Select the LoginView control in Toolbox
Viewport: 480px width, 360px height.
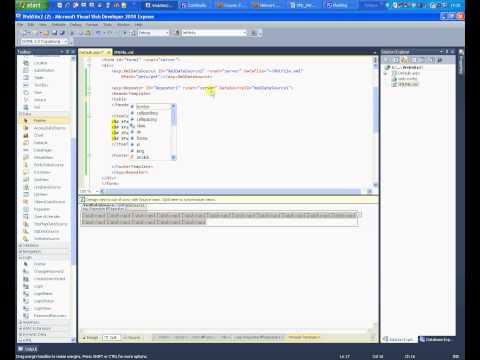pos(43,308)
